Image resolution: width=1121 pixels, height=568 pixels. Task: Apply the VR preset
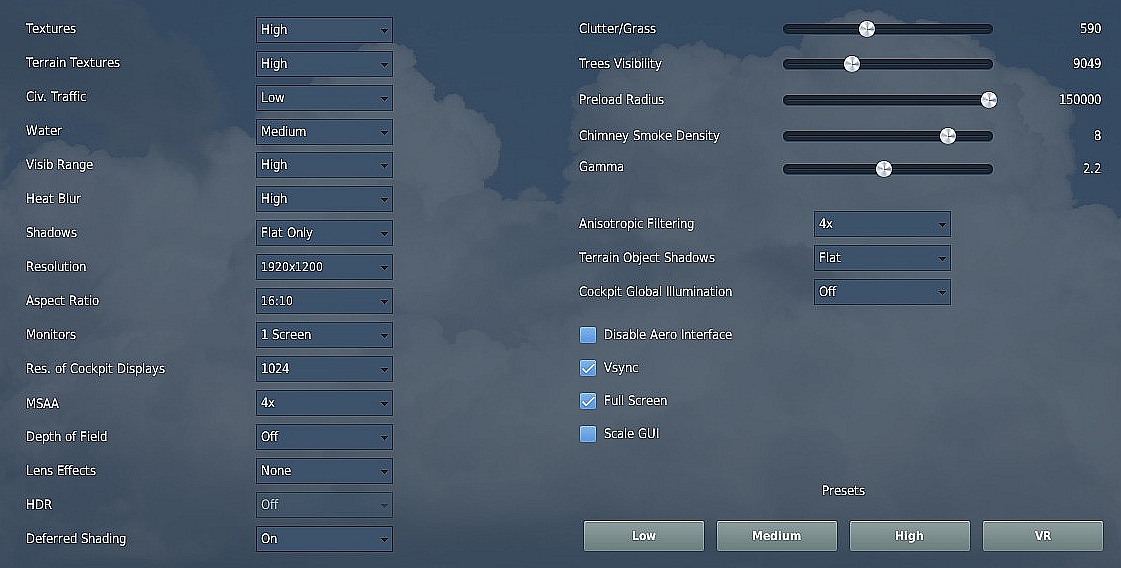pyautogui.click(x=1042, y=536)
